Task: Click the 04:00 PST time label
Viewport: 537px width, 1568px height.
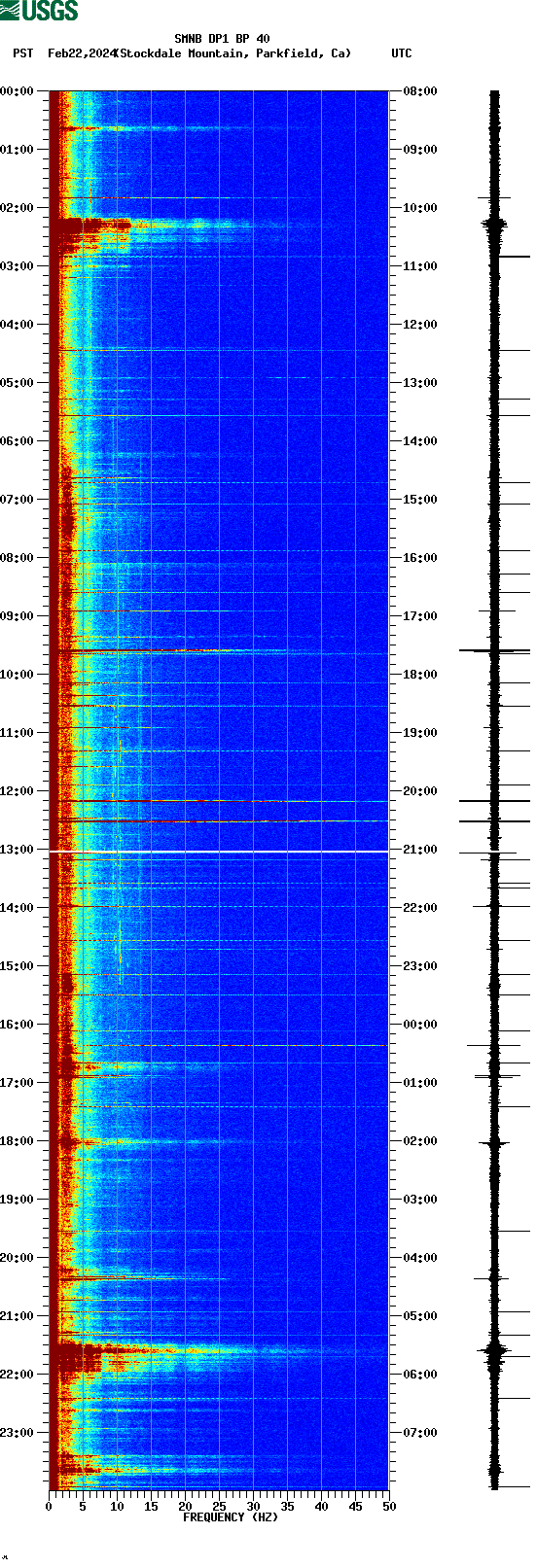Action: 17,325
